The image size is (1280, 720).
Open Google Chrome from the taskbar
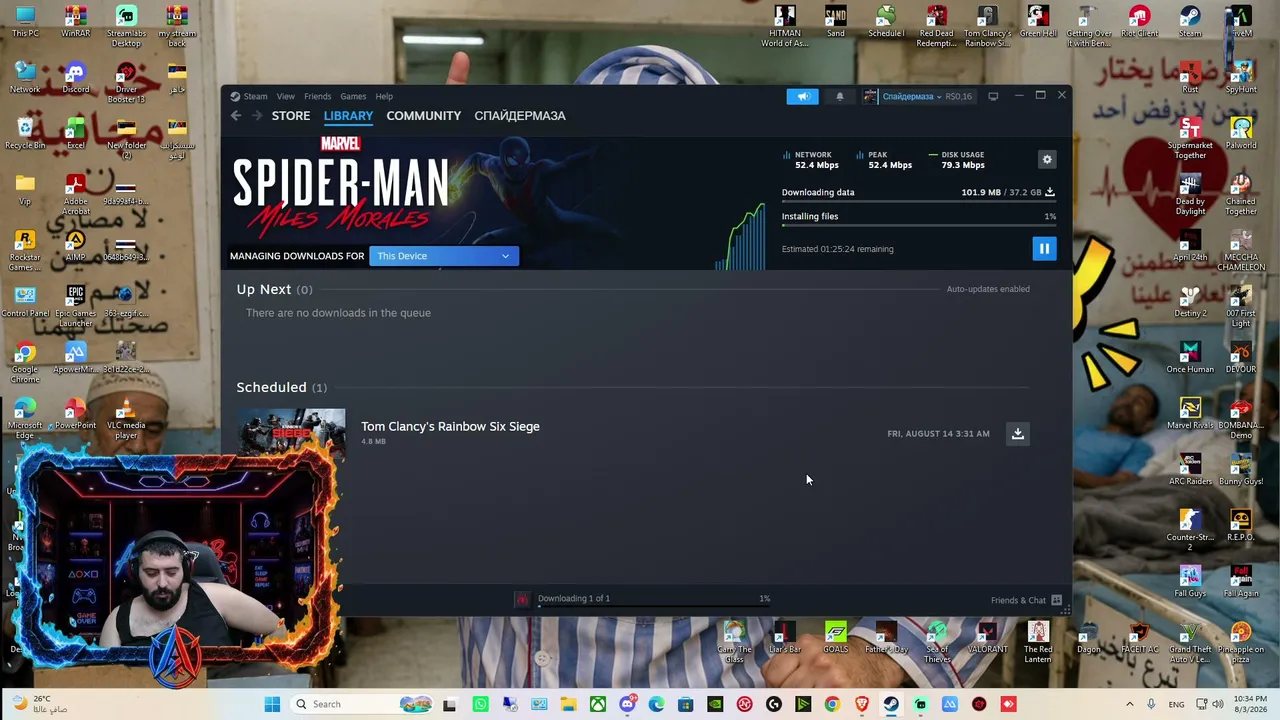832,704
